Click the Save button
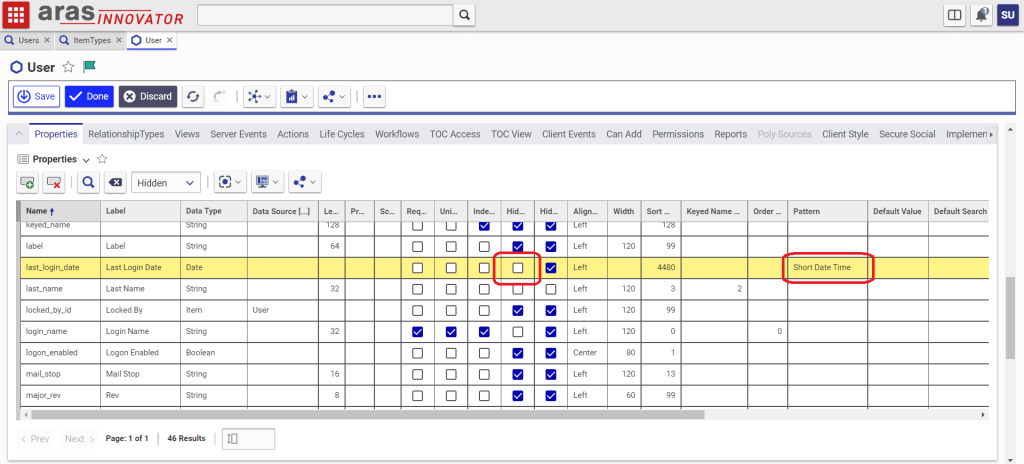Image resolution: width=1024 pixels, height=464 pixels. 37,96
